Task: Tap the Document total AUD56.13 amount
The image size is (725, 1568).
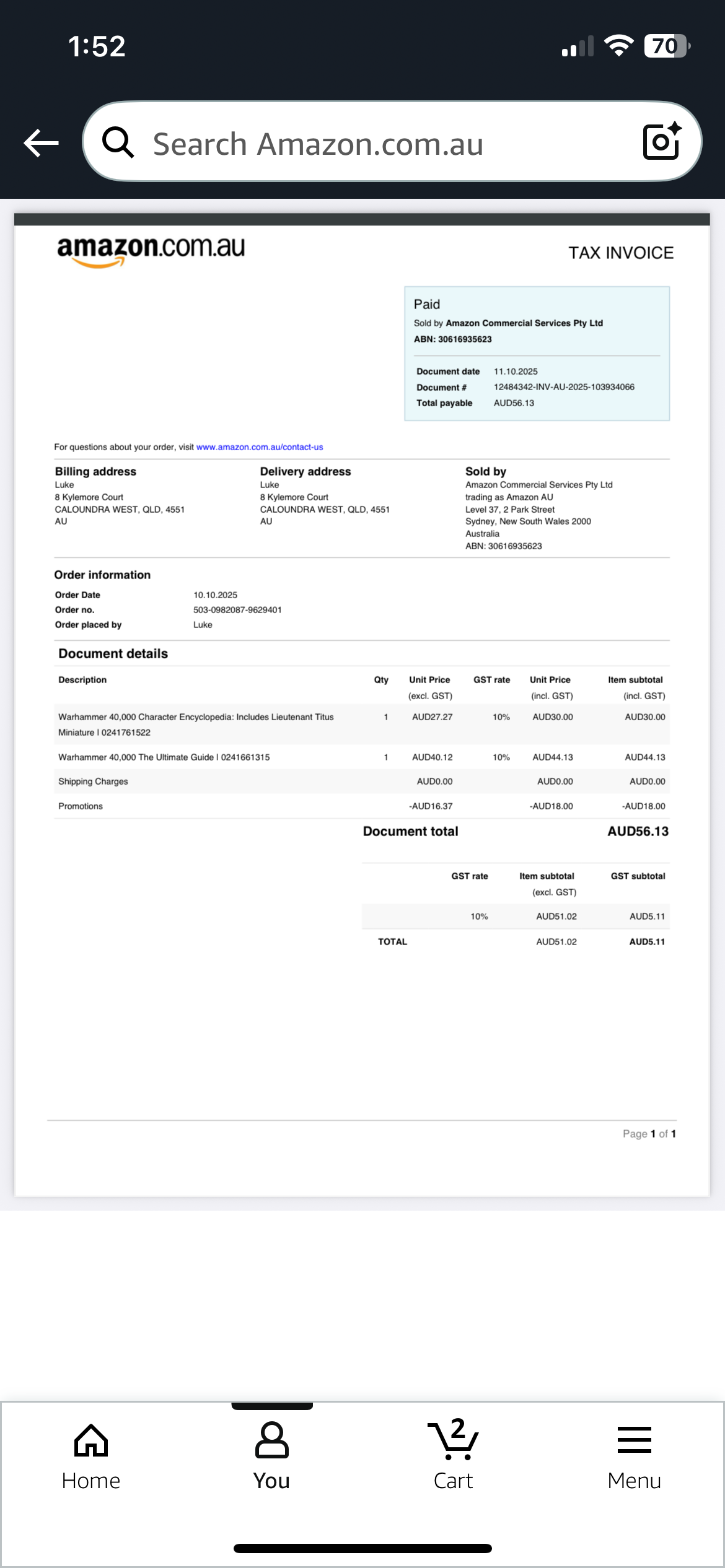Action: click(x=638, y=832)
